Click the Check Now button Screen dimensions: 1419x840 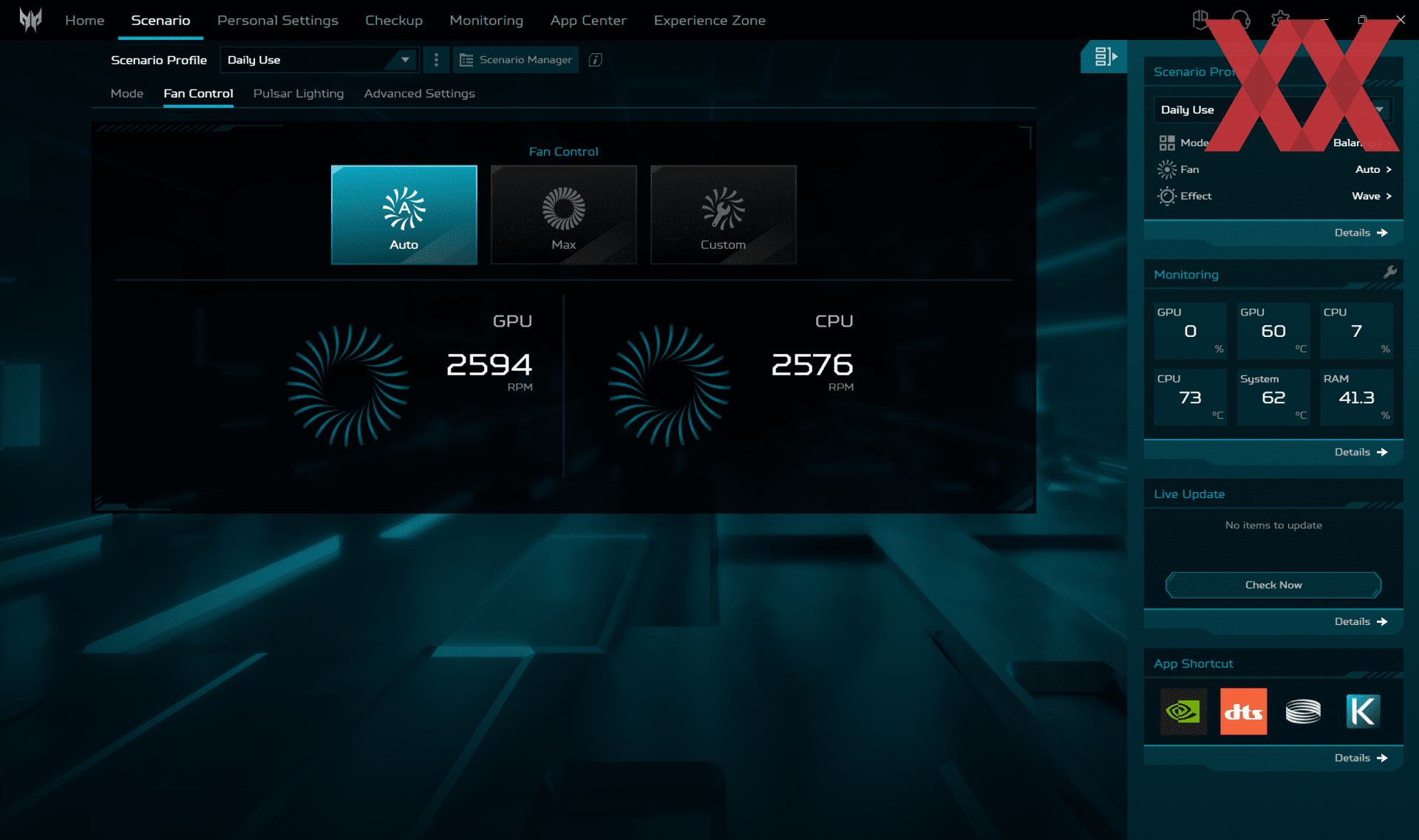1273,584
